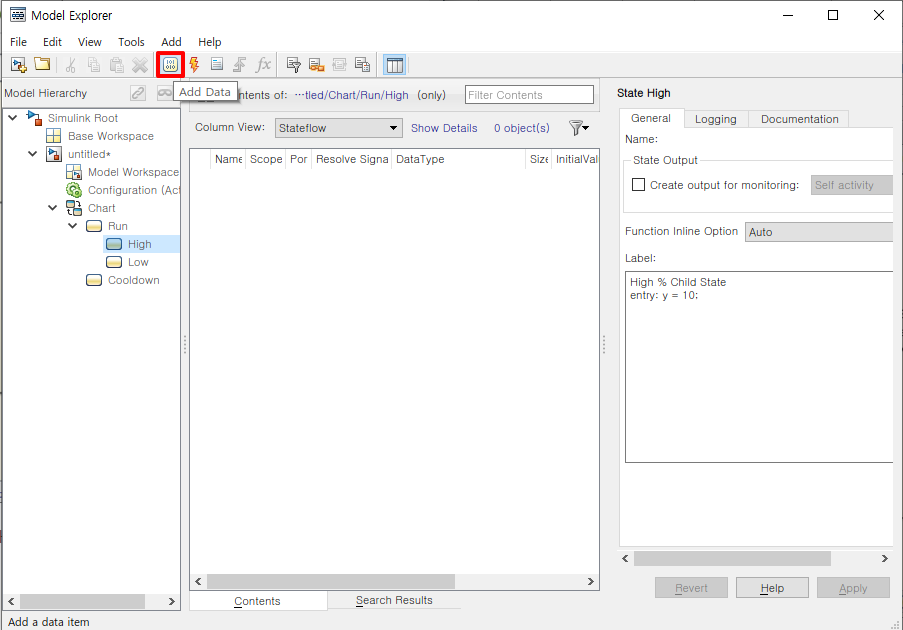Open the Tools menu
This screenshot has height=630, width=903.
pos(131,42)
